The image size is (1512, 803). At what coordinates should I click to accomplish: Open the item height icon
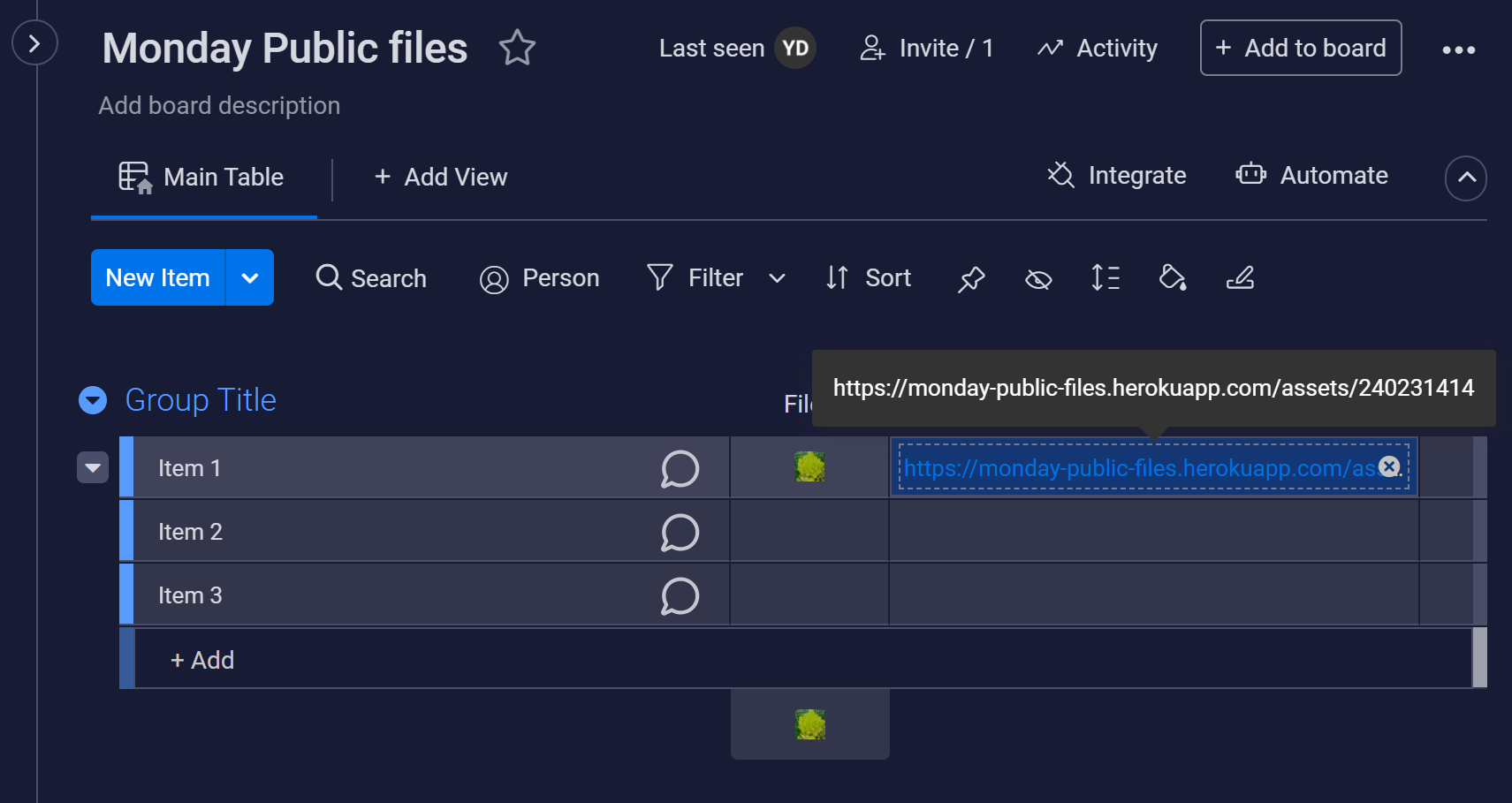click(1106, 278)
